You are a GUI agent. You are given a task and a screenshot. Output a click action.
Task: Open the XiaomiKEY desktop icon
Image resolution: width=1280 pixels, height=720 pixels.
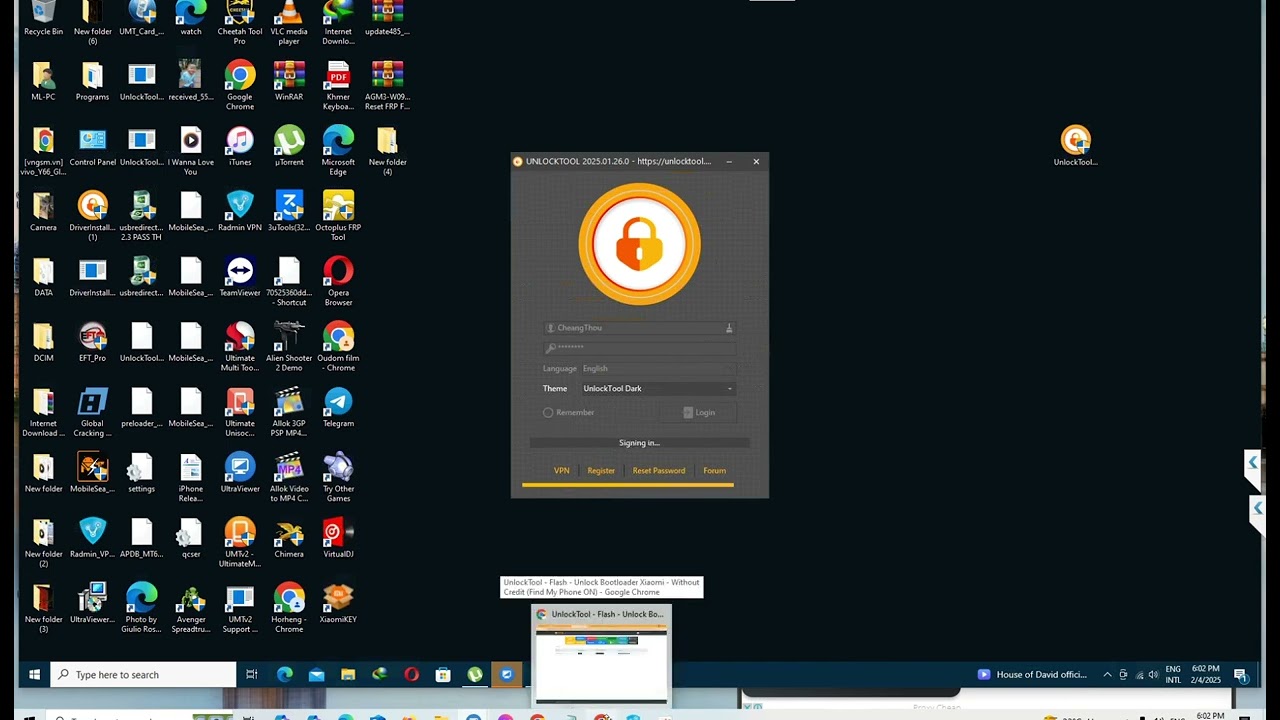(x=338, y=603)
